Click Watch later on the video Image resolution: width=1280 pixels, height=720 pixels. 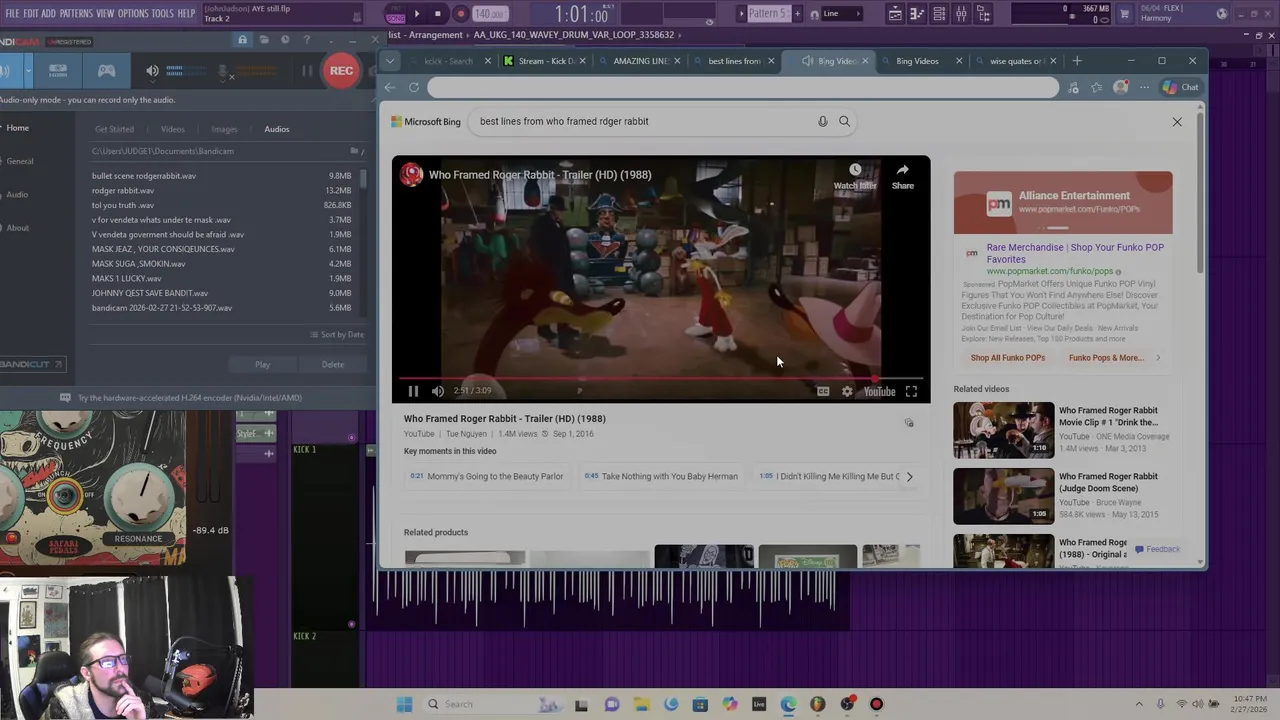click(x=855, y=176)
